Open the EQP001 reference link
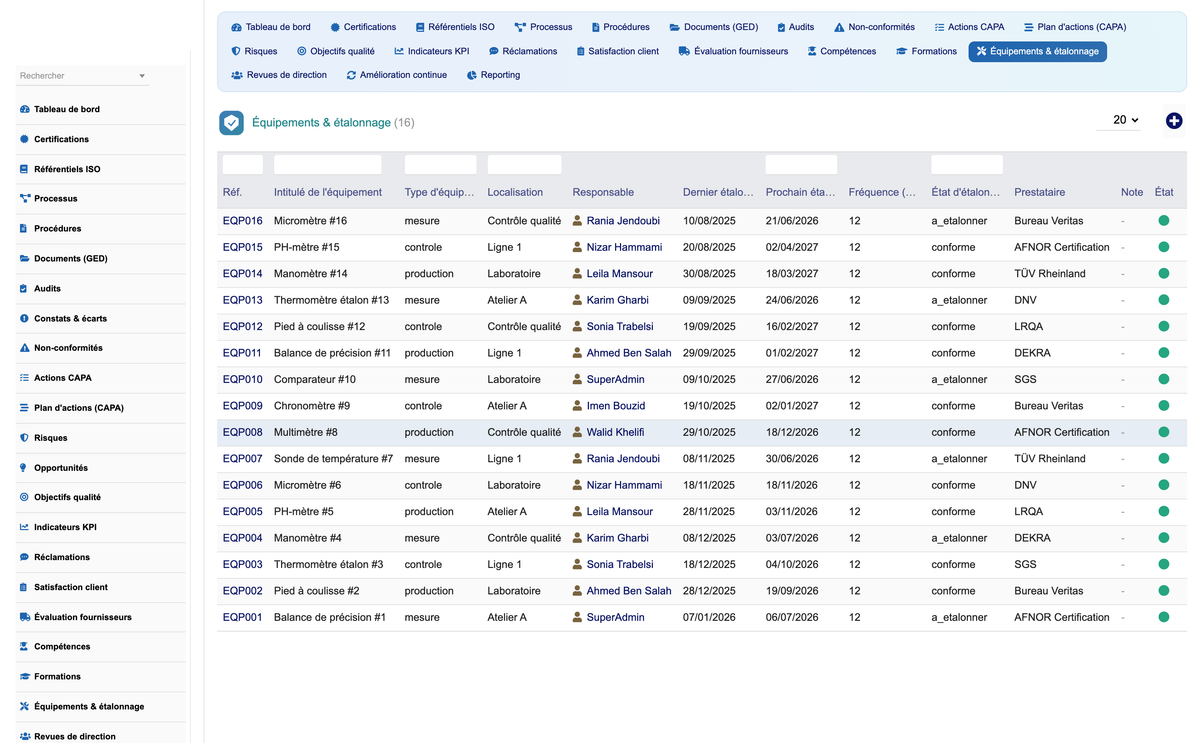This screenshot has height=743, width=1200. [243, 617]
